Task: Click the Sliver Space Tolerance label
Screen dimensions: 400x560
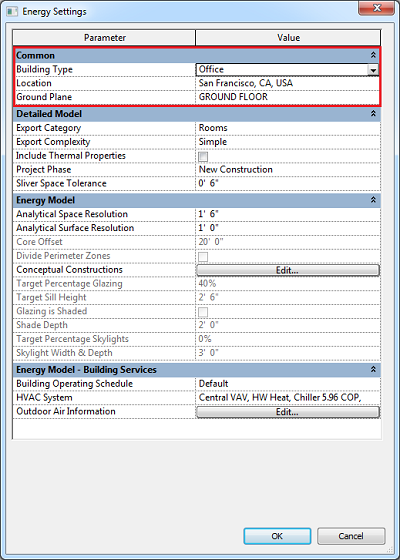Action: point(61,184)
